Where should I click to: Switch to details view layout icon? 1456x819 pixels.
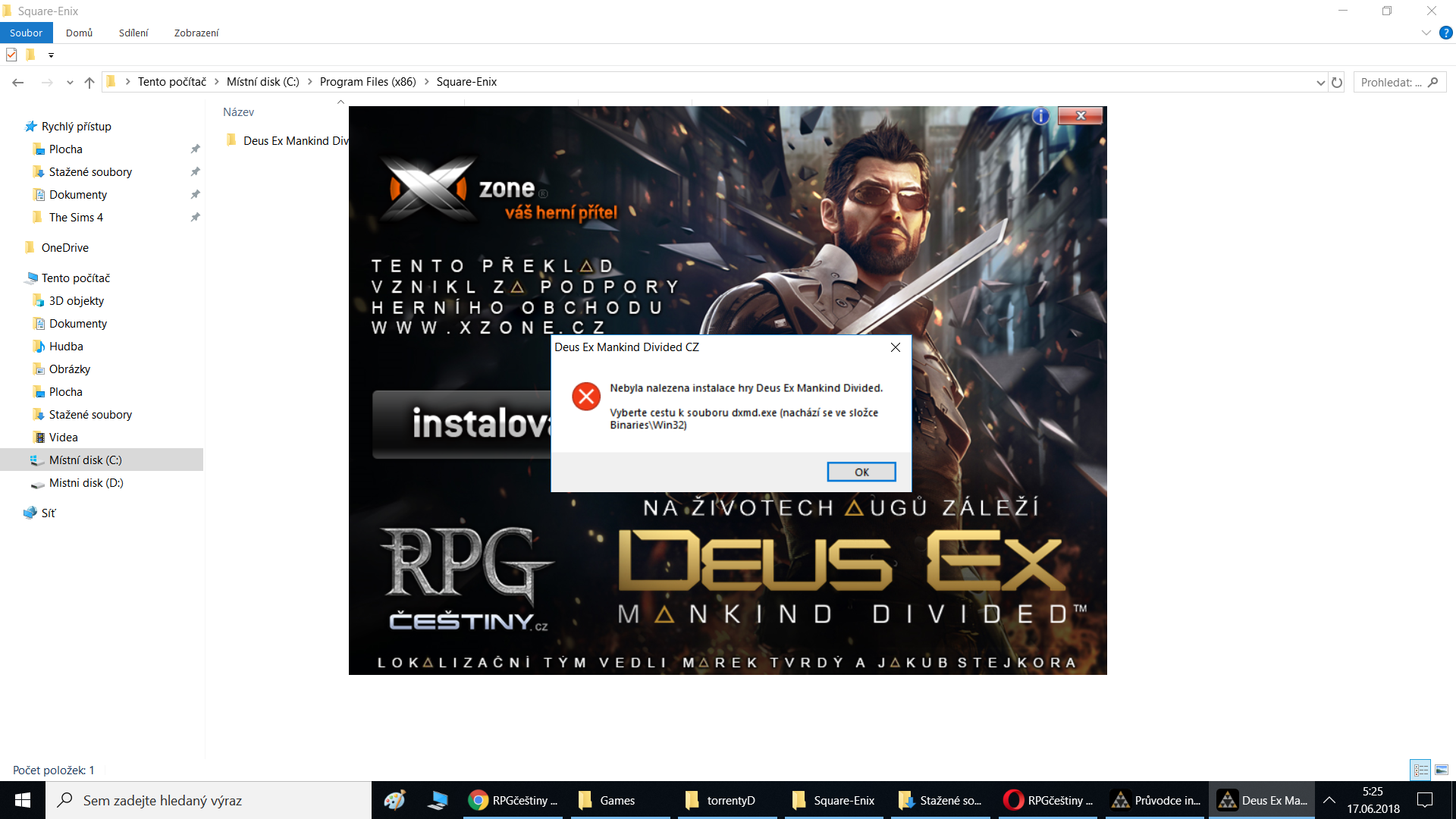1421,770
